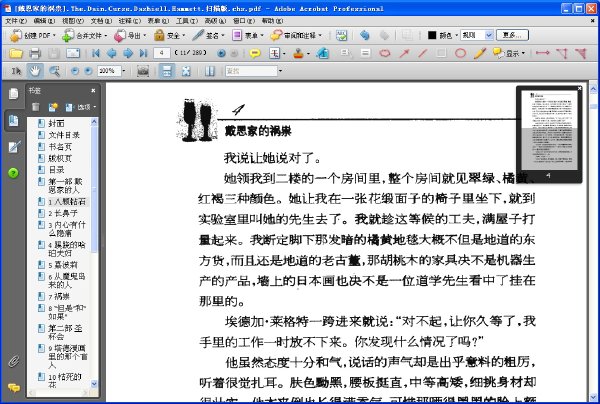Screen dimensions: 600x404
Task: Select the marquee zoom tool
Action: (54, 71)
